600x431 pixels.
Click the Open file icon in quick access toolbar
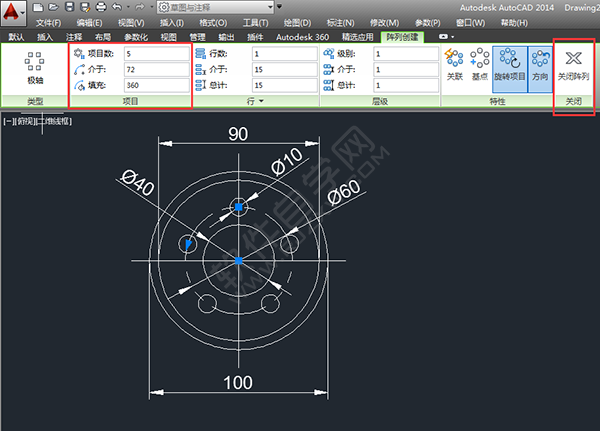52,7
